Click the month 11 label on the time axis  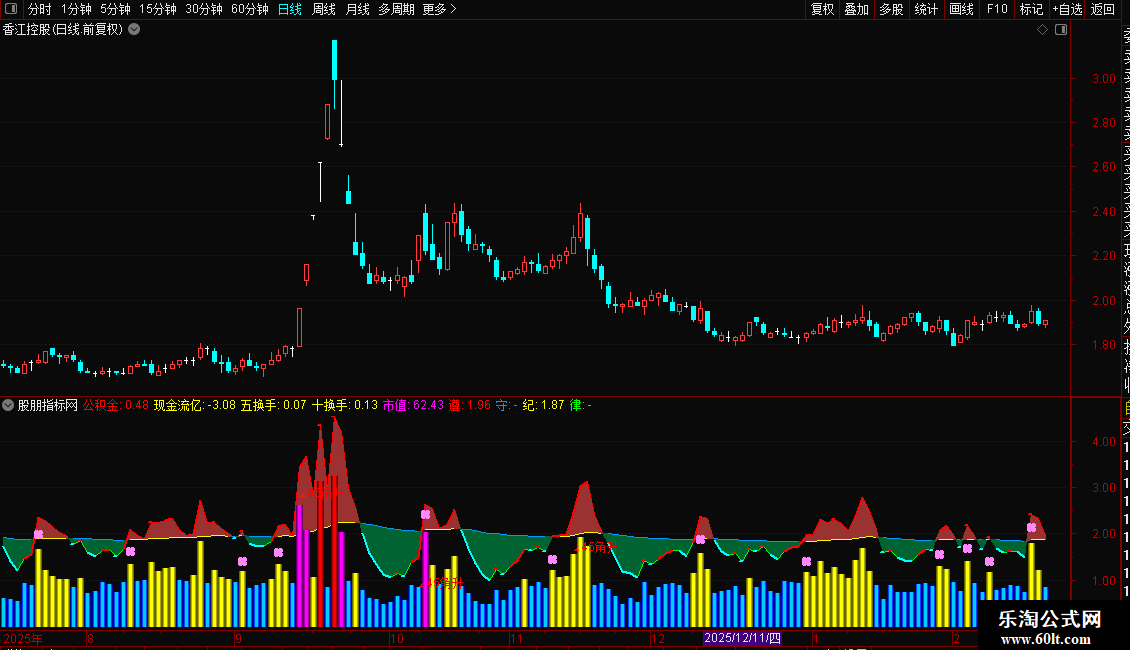coord(516,638)
